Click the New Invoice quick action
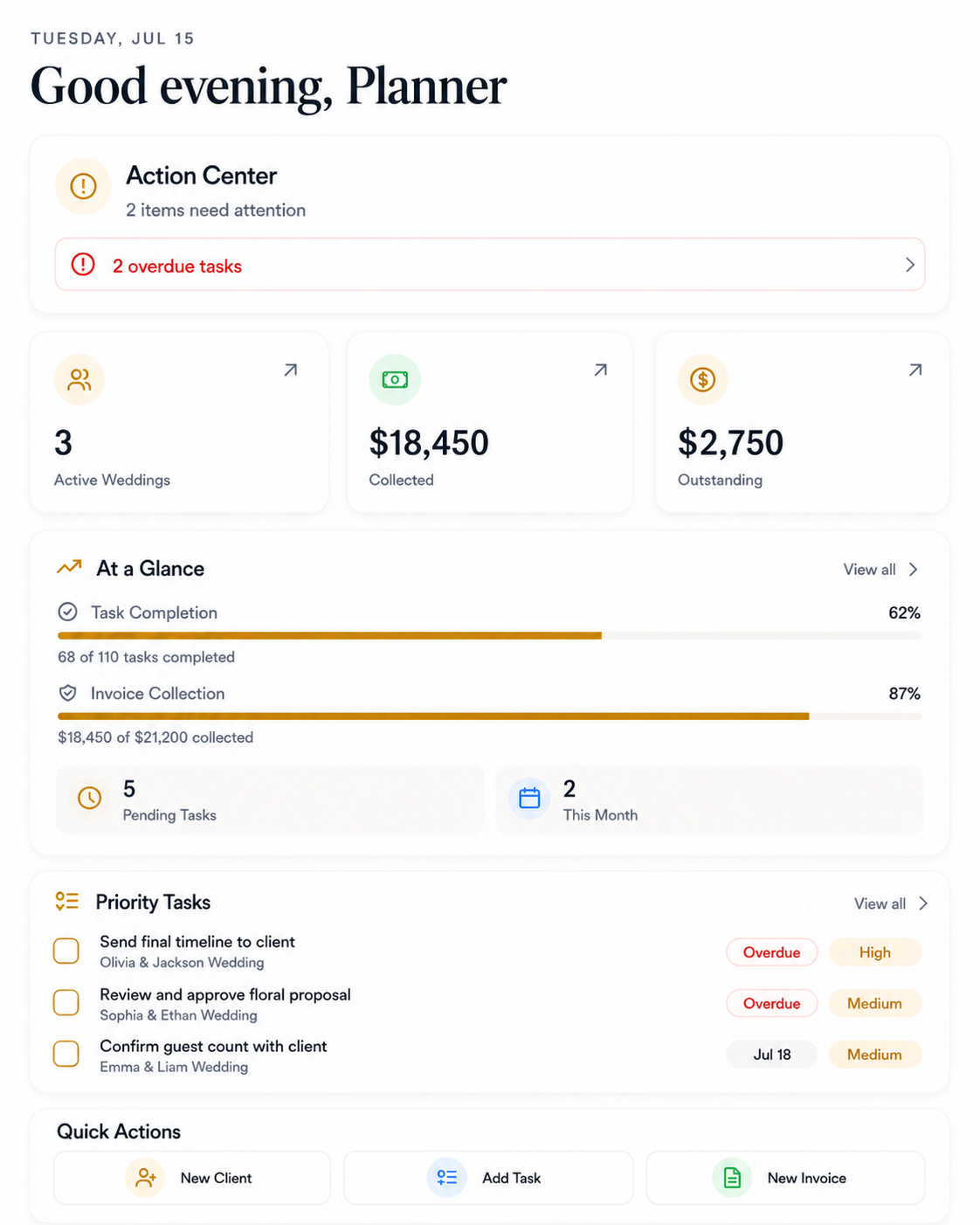The image size is (980, 1225). 785,1178
